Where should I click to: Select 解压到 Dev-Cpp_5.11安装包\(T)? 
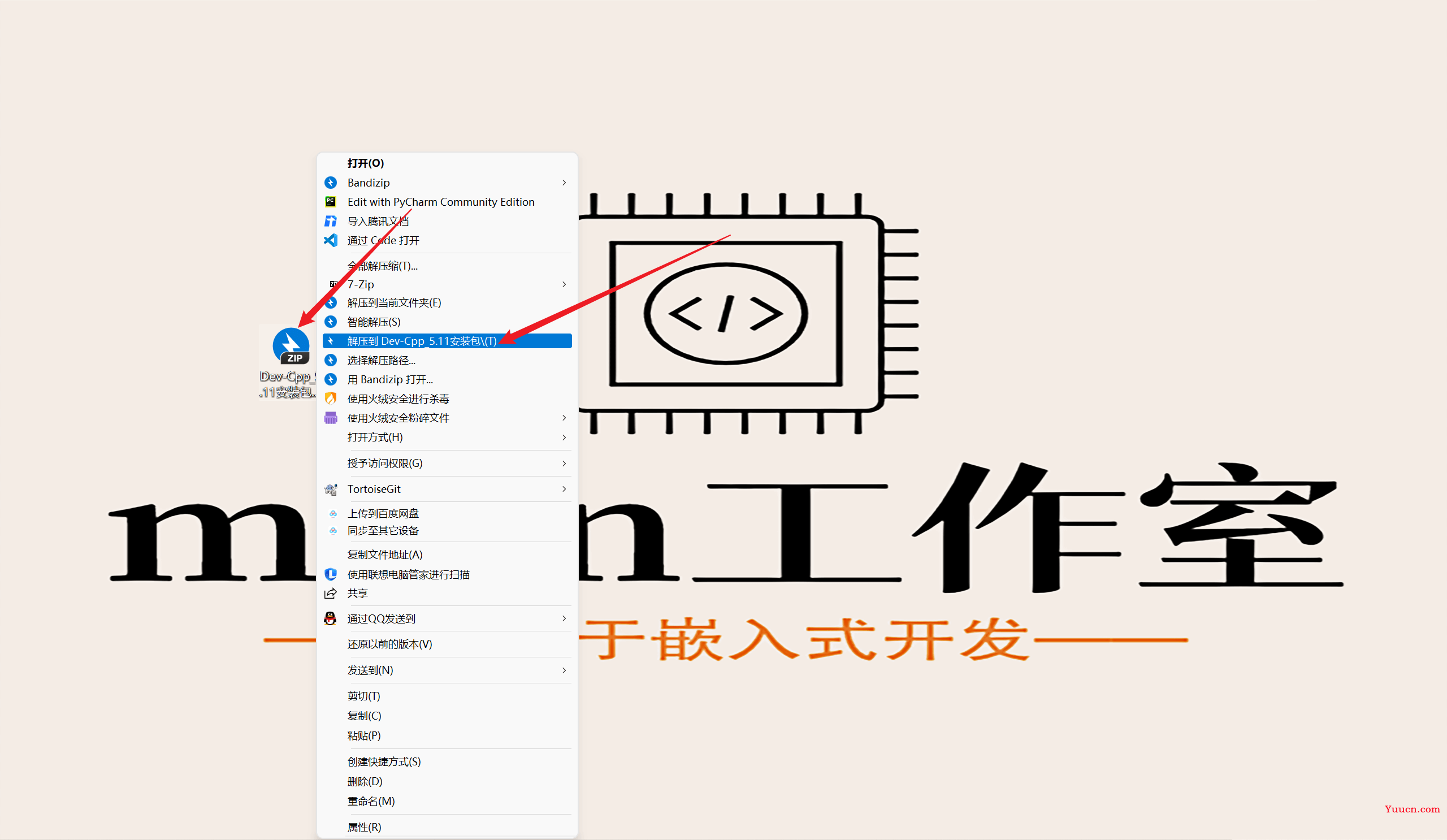tap(447, 341)
